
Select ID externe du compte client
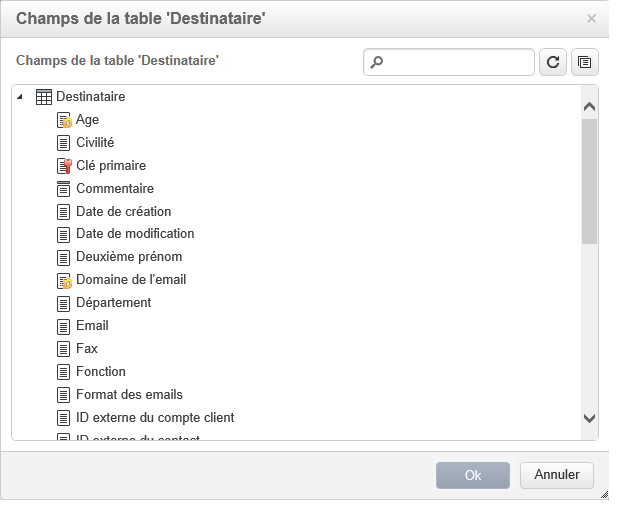155,418
